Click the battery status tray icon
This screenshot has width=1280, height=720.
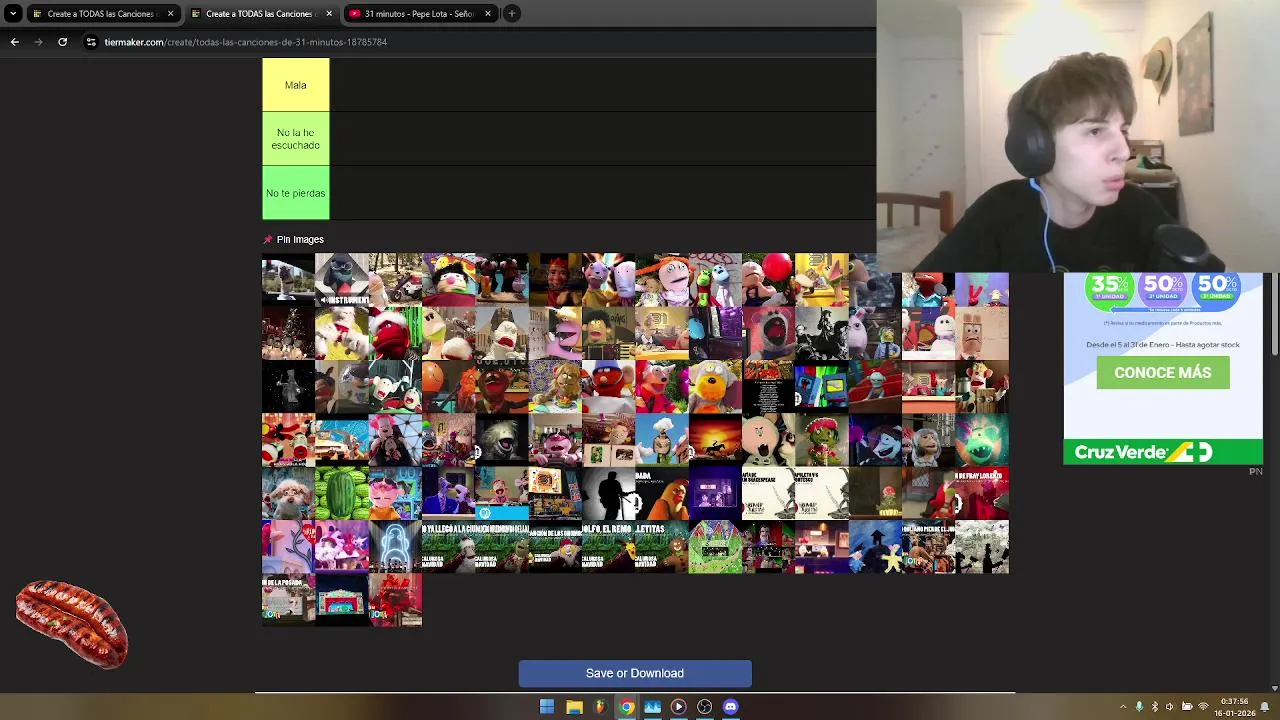point(1186,707)
